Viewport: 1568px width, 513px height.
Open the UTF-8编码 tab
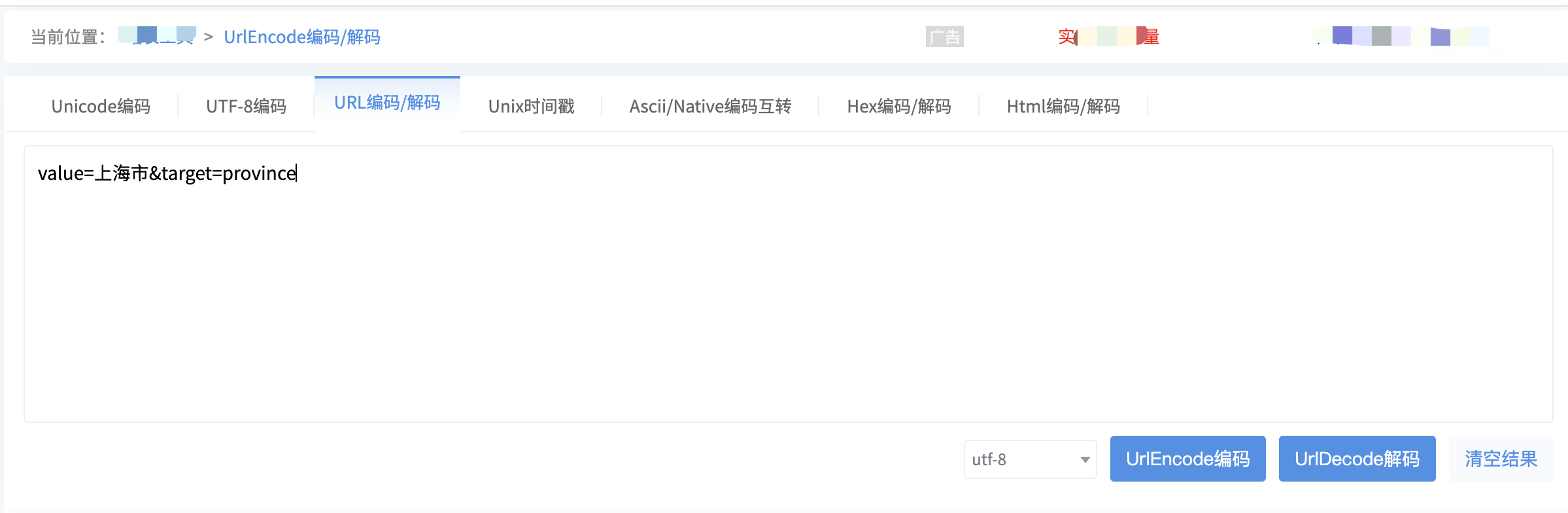pyautogui.click(x=247, y=106)
